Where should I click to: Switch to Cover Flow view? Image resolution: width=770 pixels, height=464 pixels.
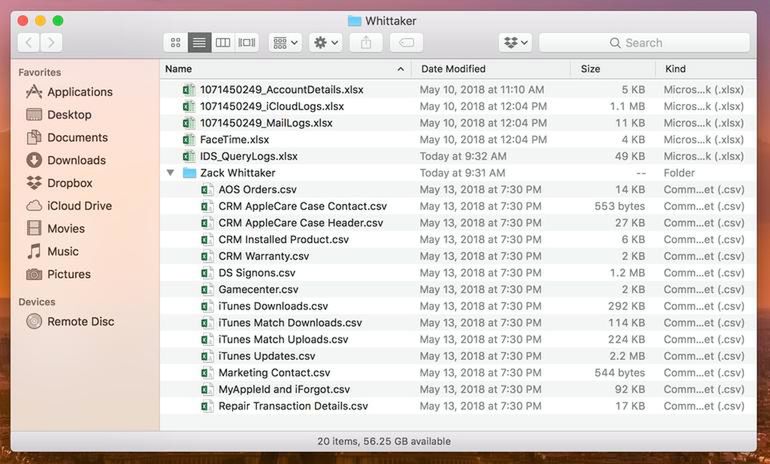(x=247, y=43)
